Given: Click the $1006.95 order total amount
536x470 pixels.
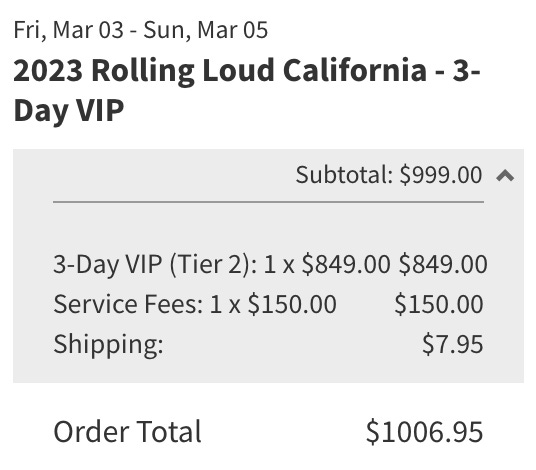Looking at the screenshot, I should point(425,432).
